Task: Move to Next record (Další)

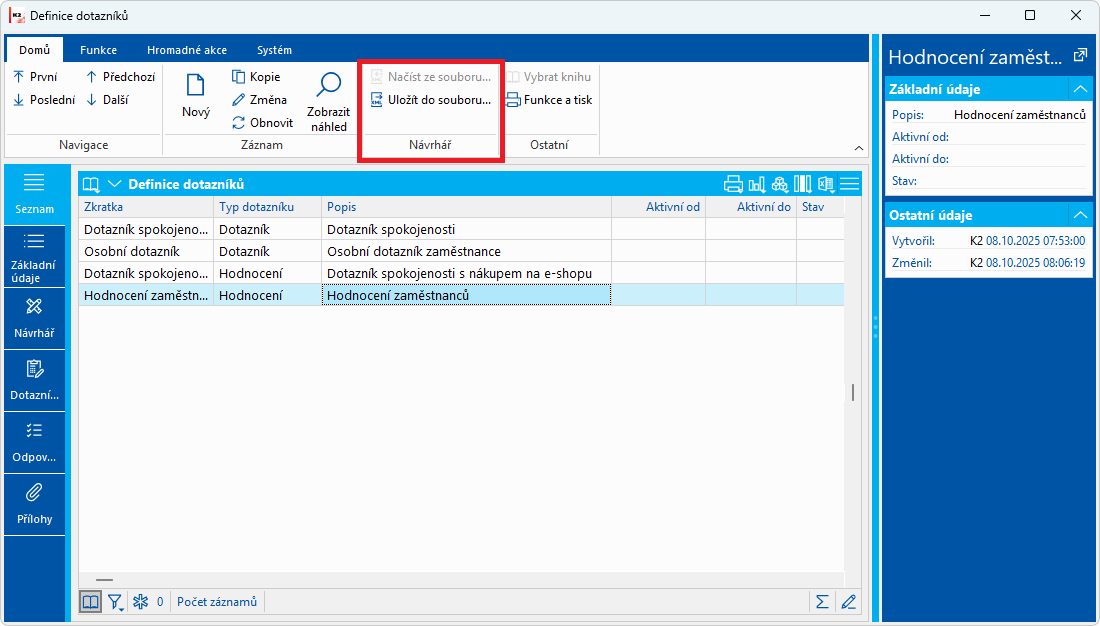Action: click(x=107, y=100)
